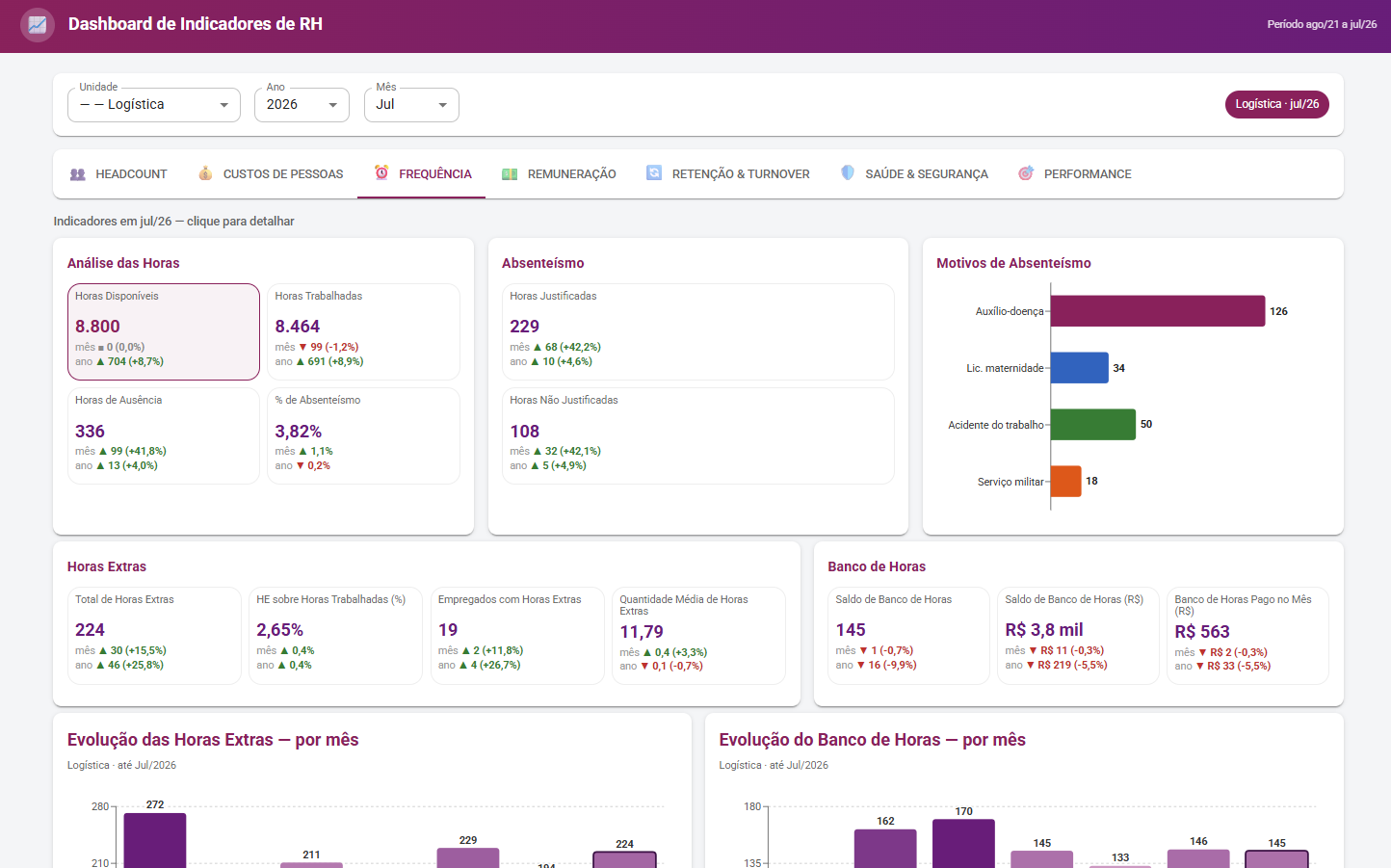The height and width of the screenshot is (868, 1391).
Task: Click the Remuneração banknote icon
Action: click(510, 174)
